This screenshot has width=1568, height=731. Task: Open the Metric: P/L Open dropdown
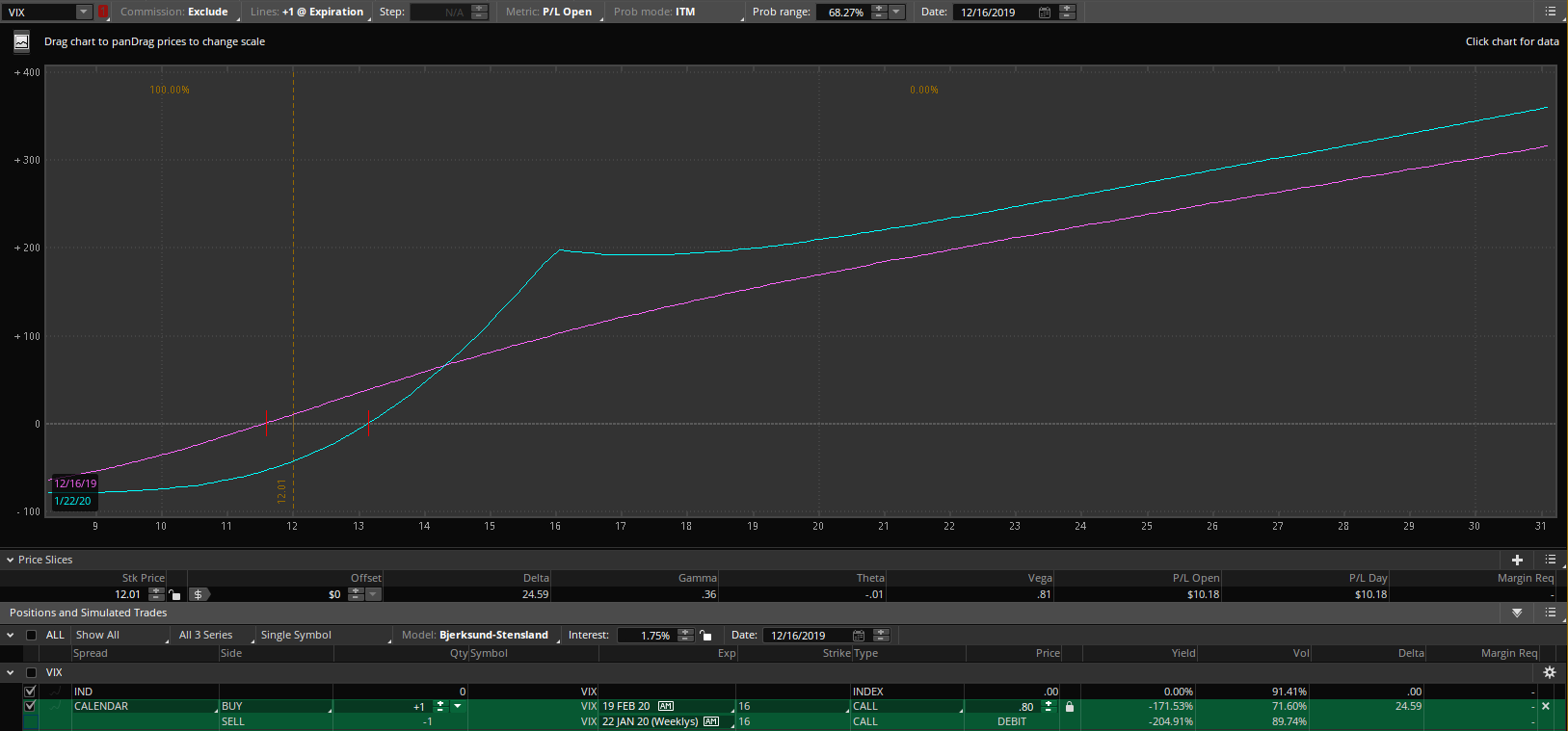[550, 13]
